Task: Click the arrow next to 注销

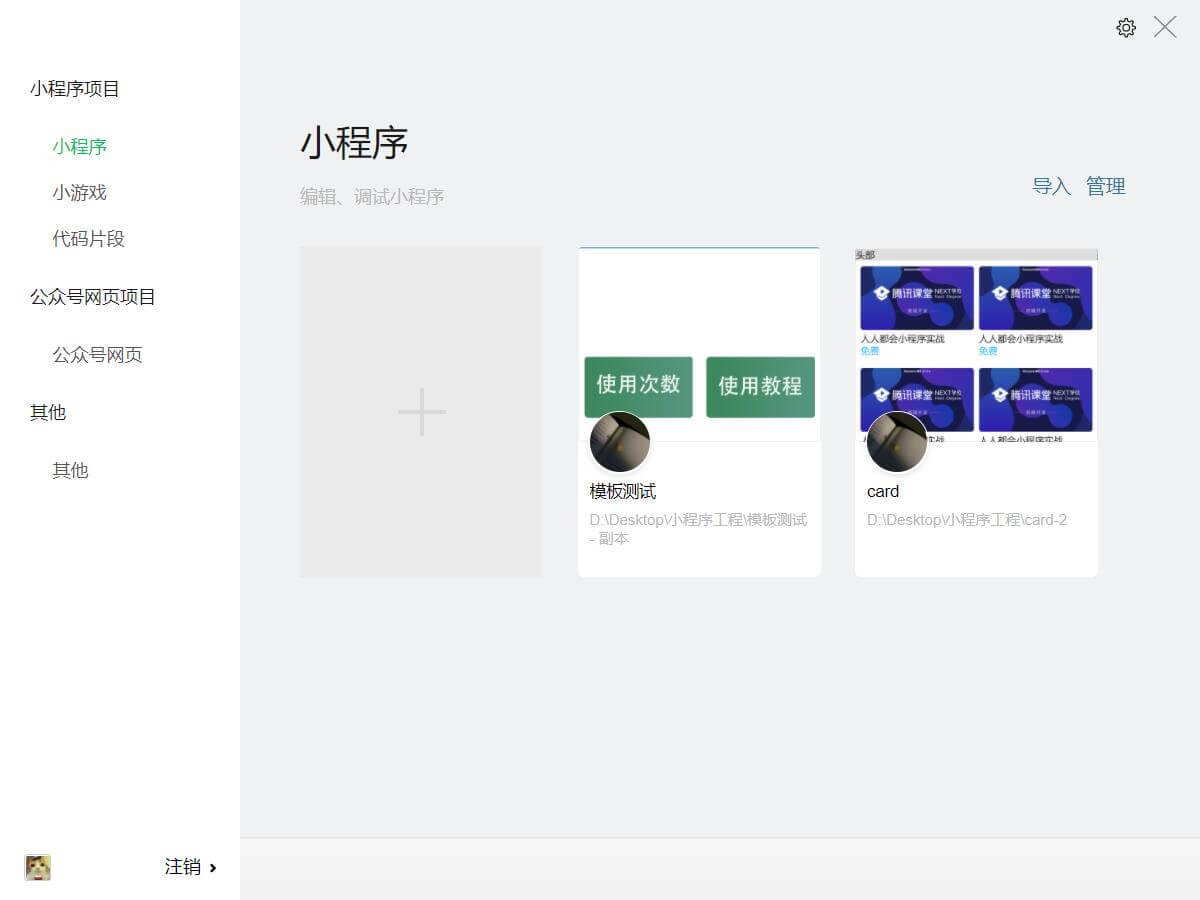Action: (x=213, y=868)
